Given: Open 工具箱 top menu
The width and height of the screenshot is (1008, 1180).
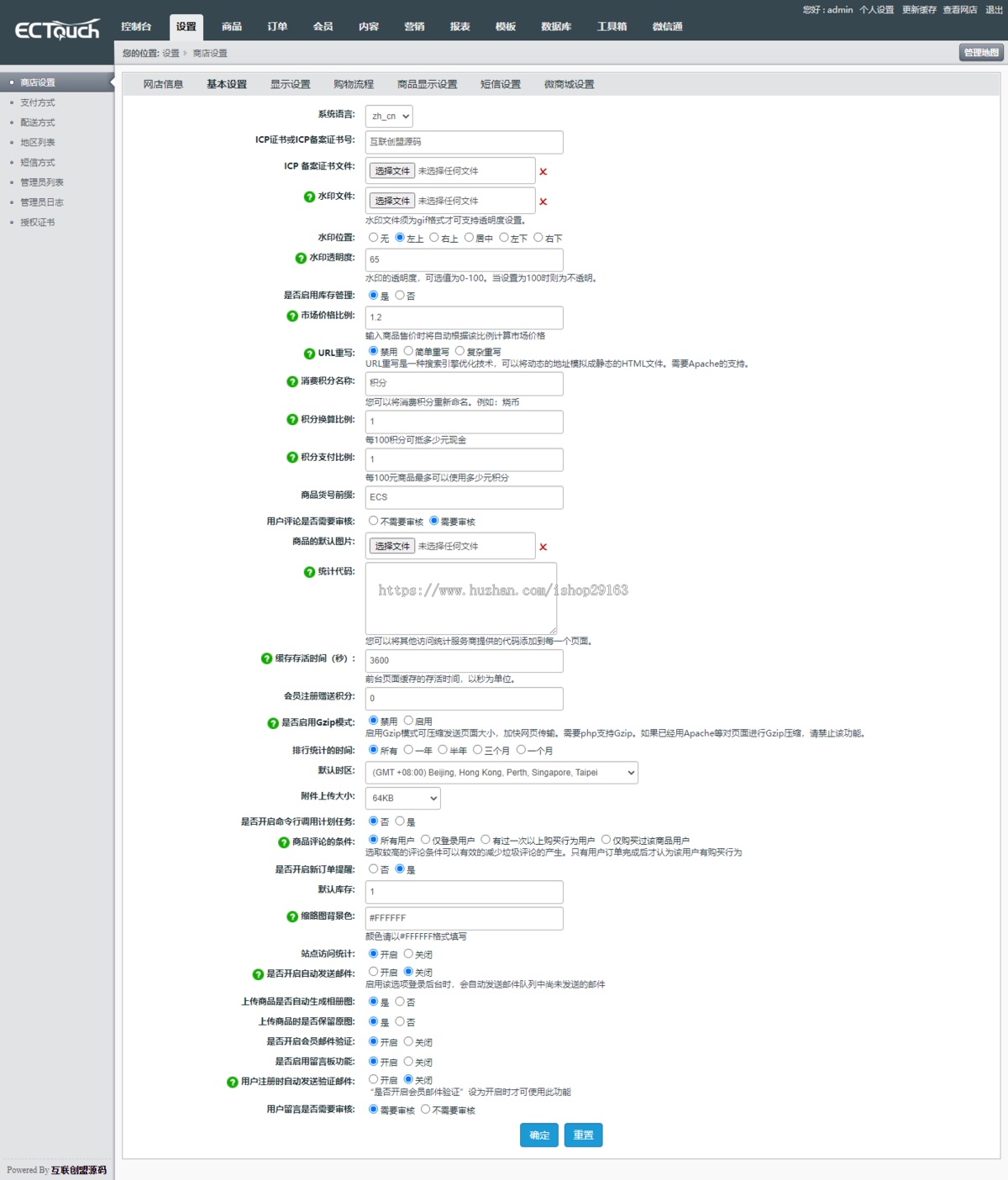Looking at the screenshot, I should click(612, 27).
